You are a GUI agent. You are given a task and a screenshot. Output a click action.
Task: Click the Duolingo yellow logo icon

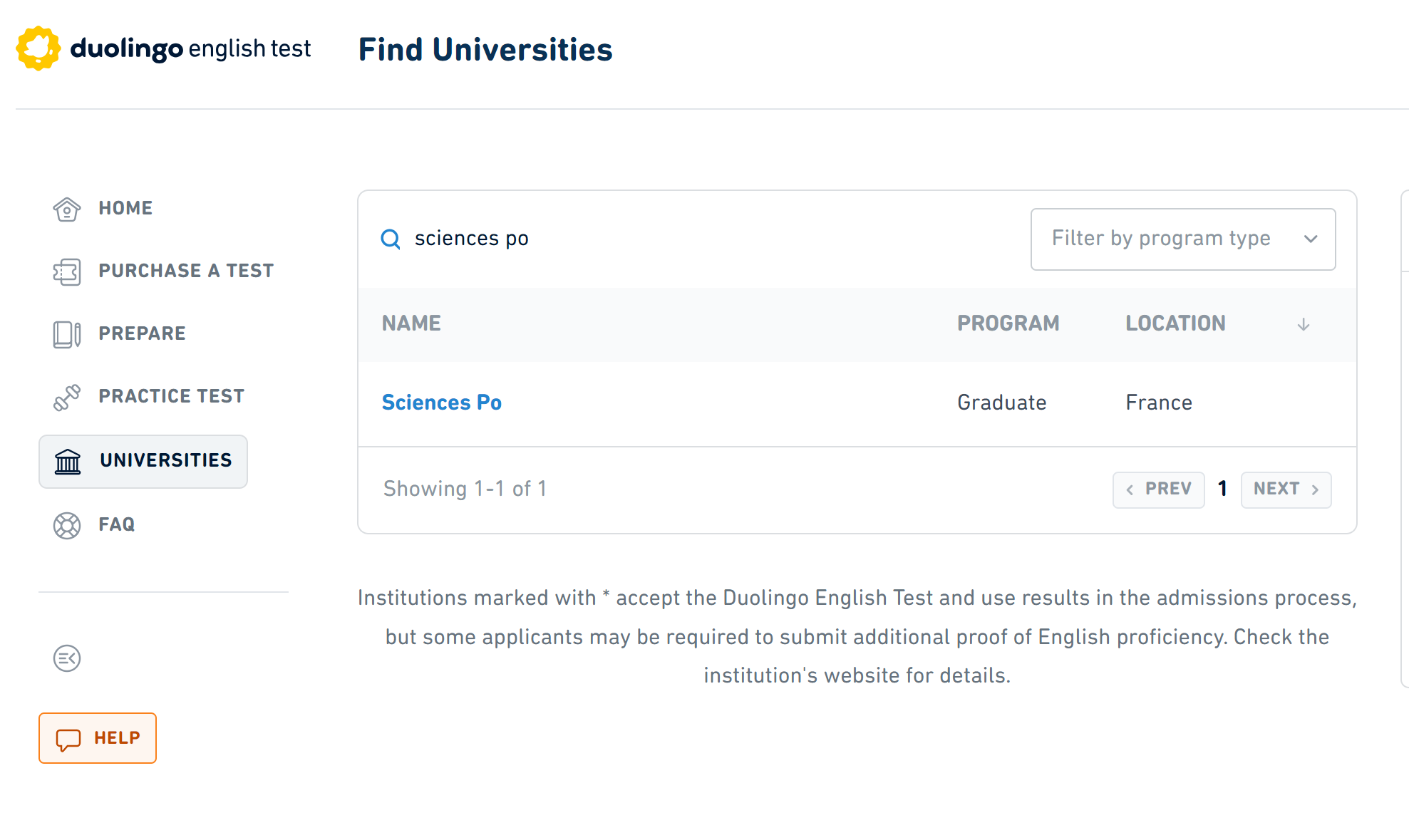[38, 48]
